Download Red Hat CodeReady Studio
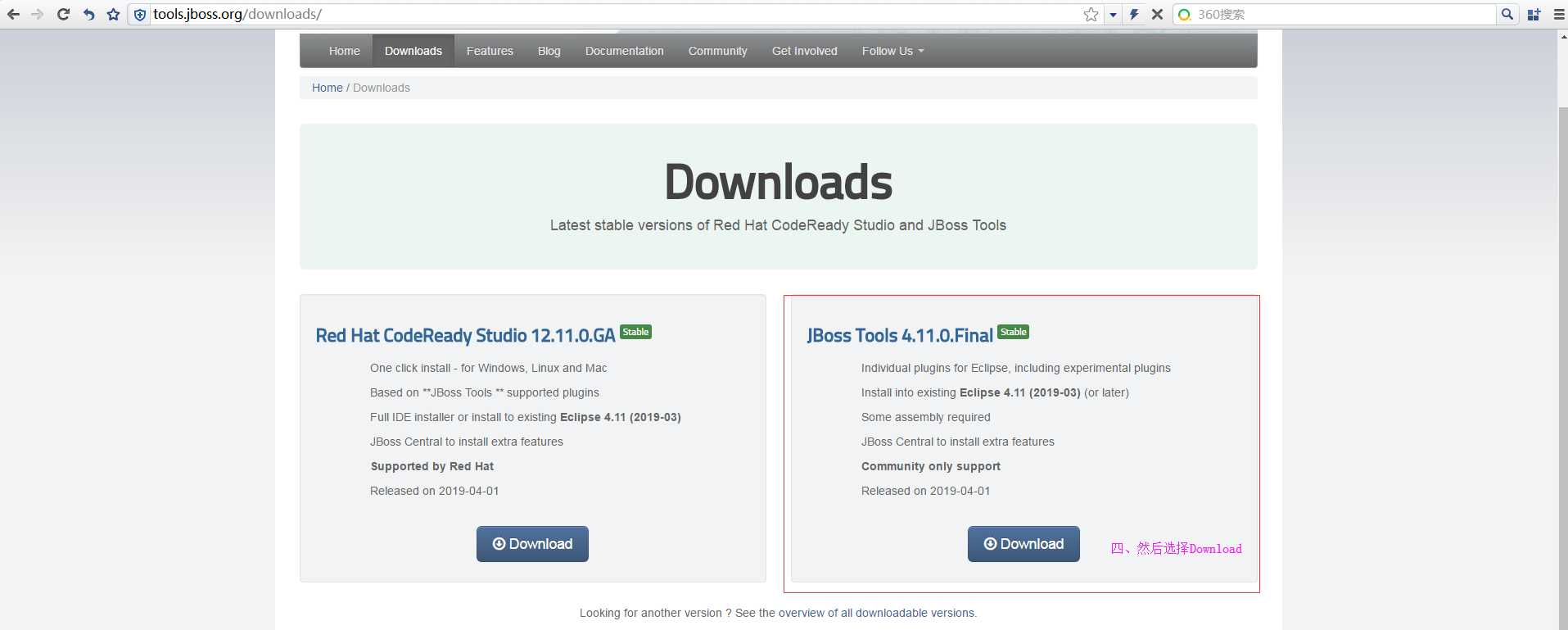1568x630 pixels. (532, 544)
